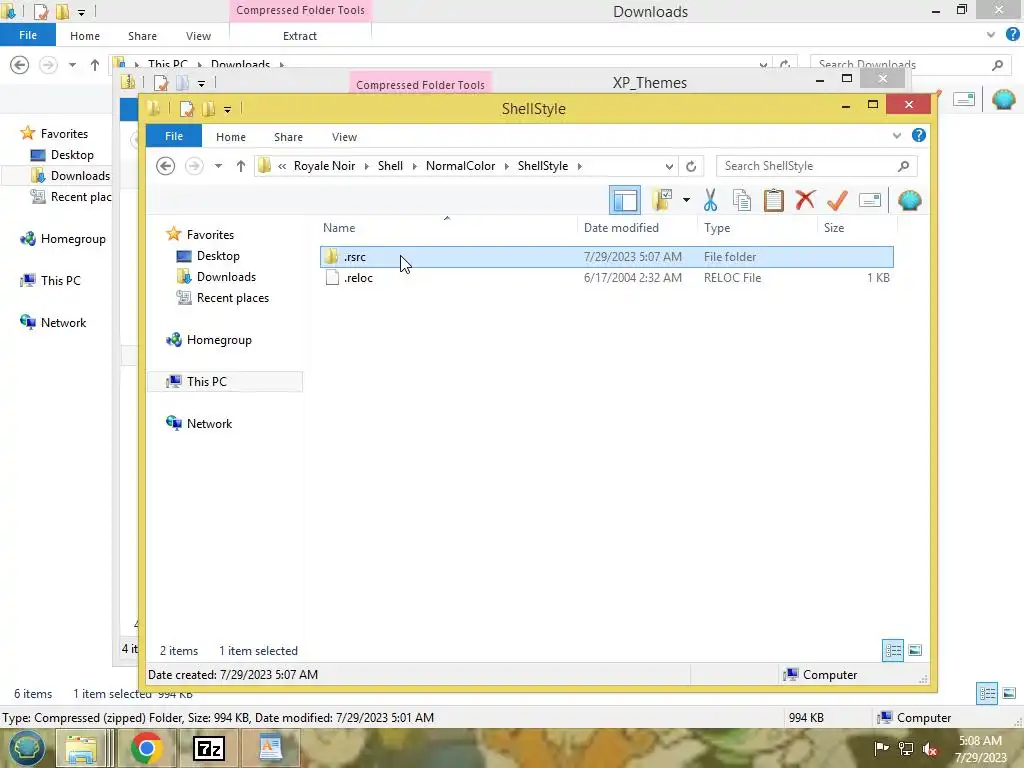The image size is (1024, 768).
Task: Go back in the Downloads window
Action: click(x=20, y=65)
